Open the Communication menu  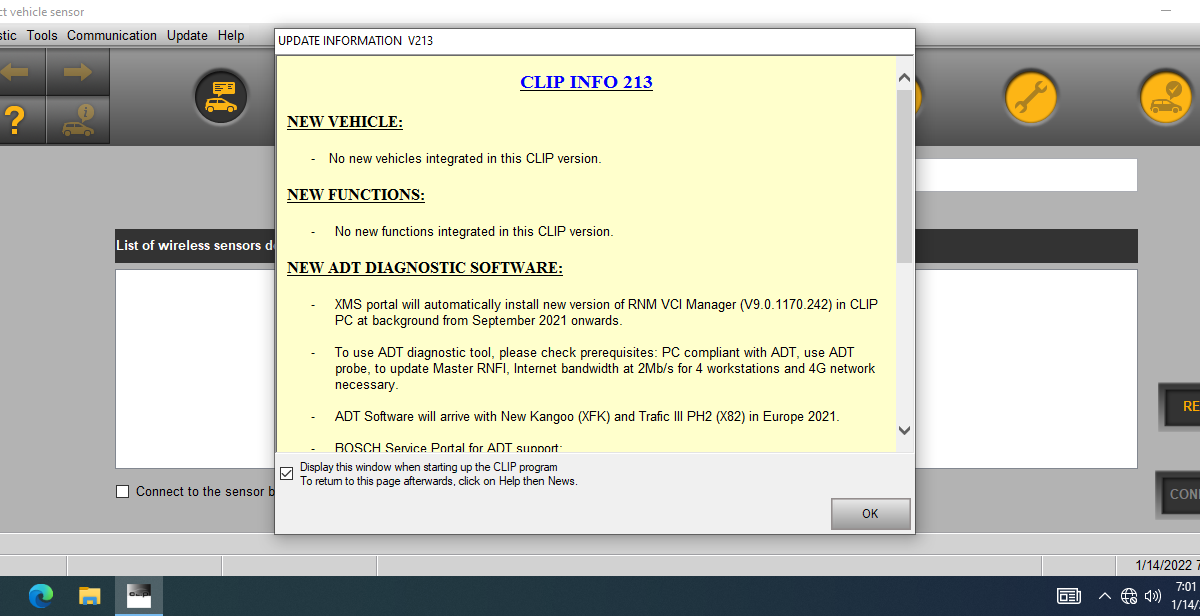[112, 35]
